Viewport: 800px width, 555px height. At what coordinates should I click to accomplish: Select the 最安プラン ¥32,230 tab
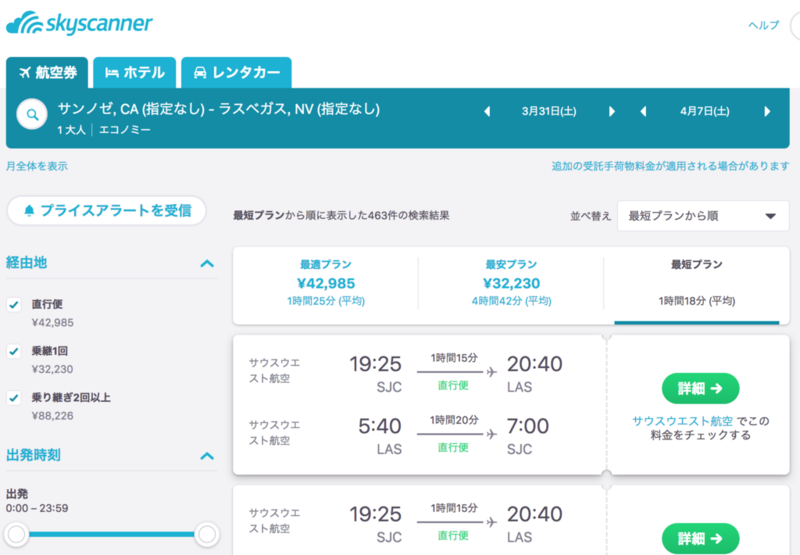tap(511, 284)
